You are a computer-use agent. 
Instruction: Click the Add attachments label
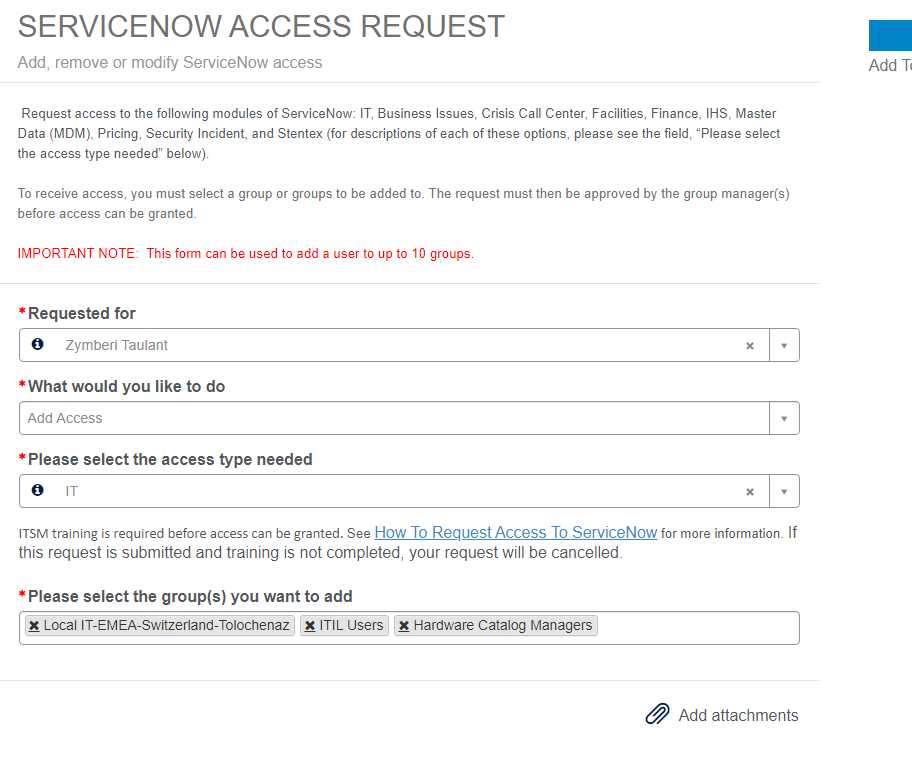[738, 715]
